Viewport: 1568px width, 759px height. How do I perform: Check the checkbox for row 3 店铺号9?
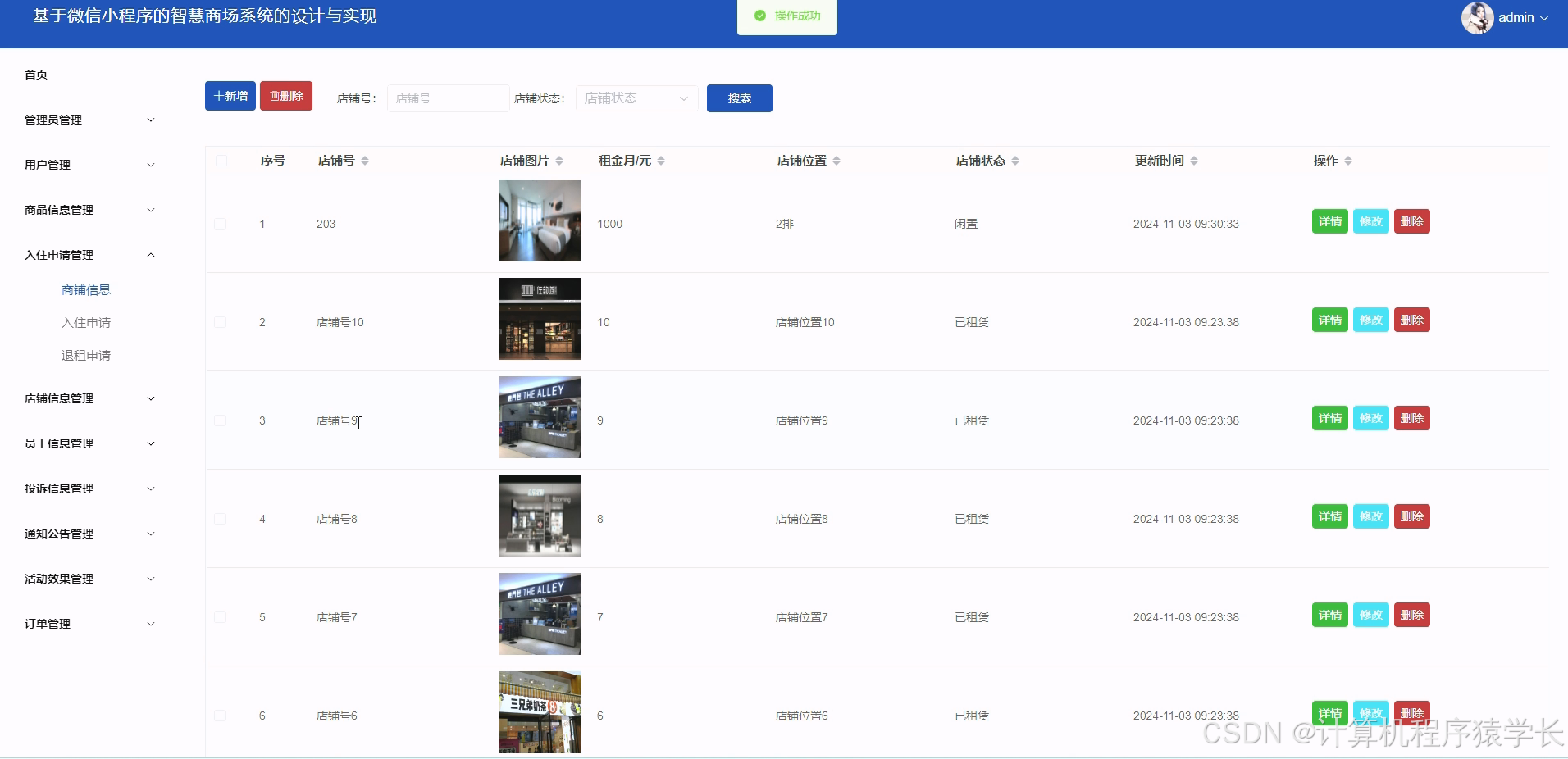219,420
